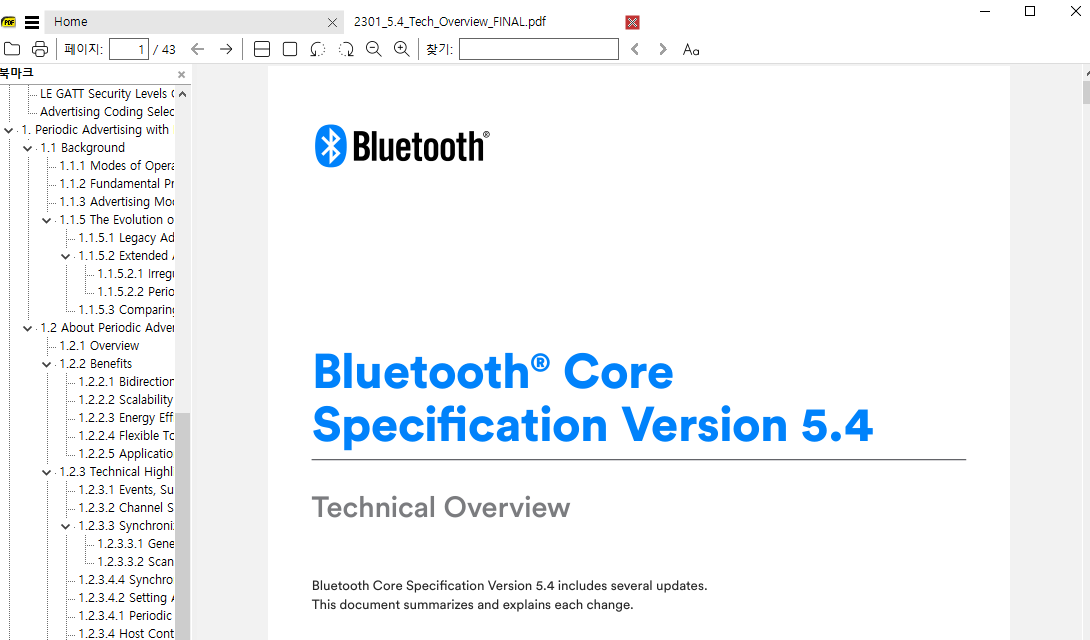
Task: Click the search text field
Action: coord(539,49)
